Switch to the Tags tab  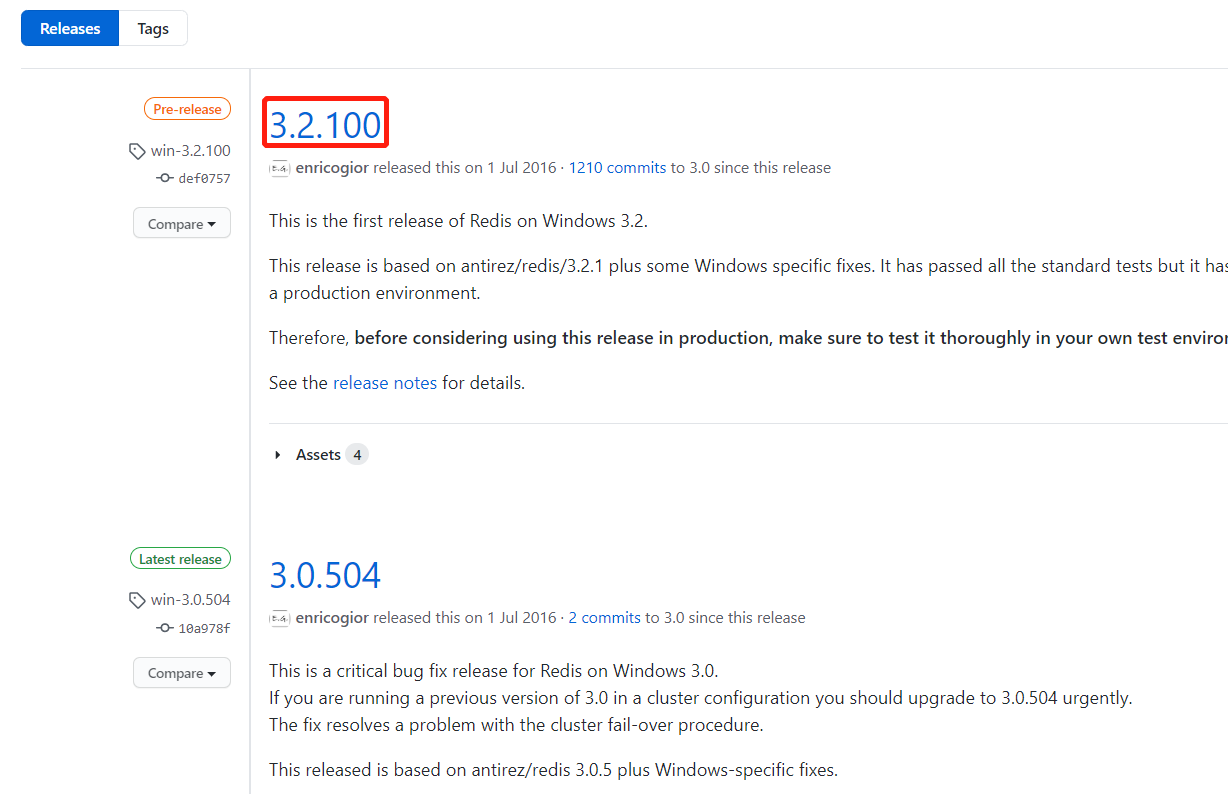pyautogui.click(x=152, y=28)
